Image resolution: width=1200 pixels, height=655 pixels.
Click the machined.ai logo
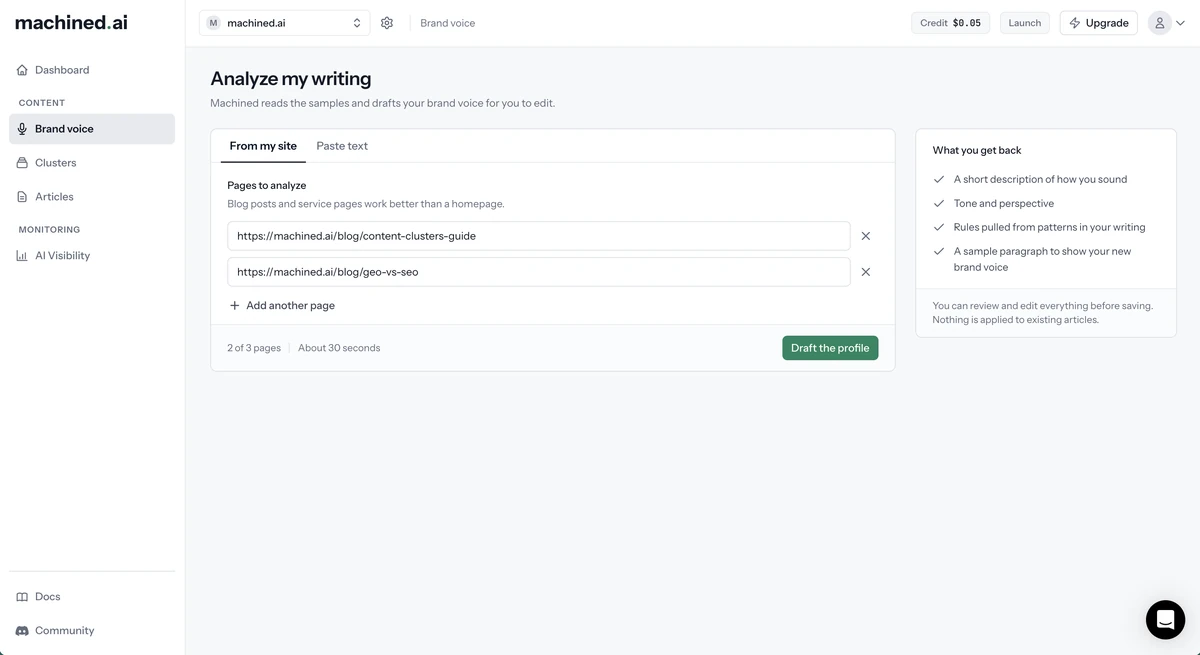(x=71, y=22)
